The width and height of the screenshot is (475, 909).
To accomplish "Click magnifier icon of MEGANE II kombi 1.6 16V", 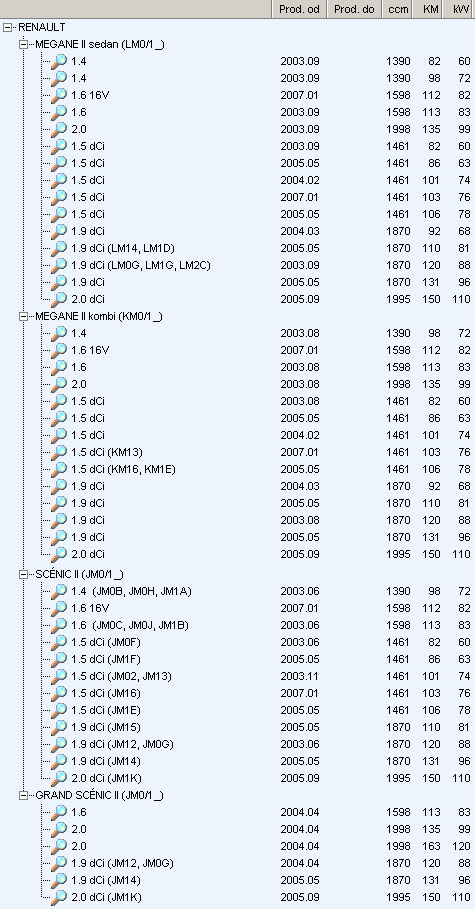I will pos(59,350).
